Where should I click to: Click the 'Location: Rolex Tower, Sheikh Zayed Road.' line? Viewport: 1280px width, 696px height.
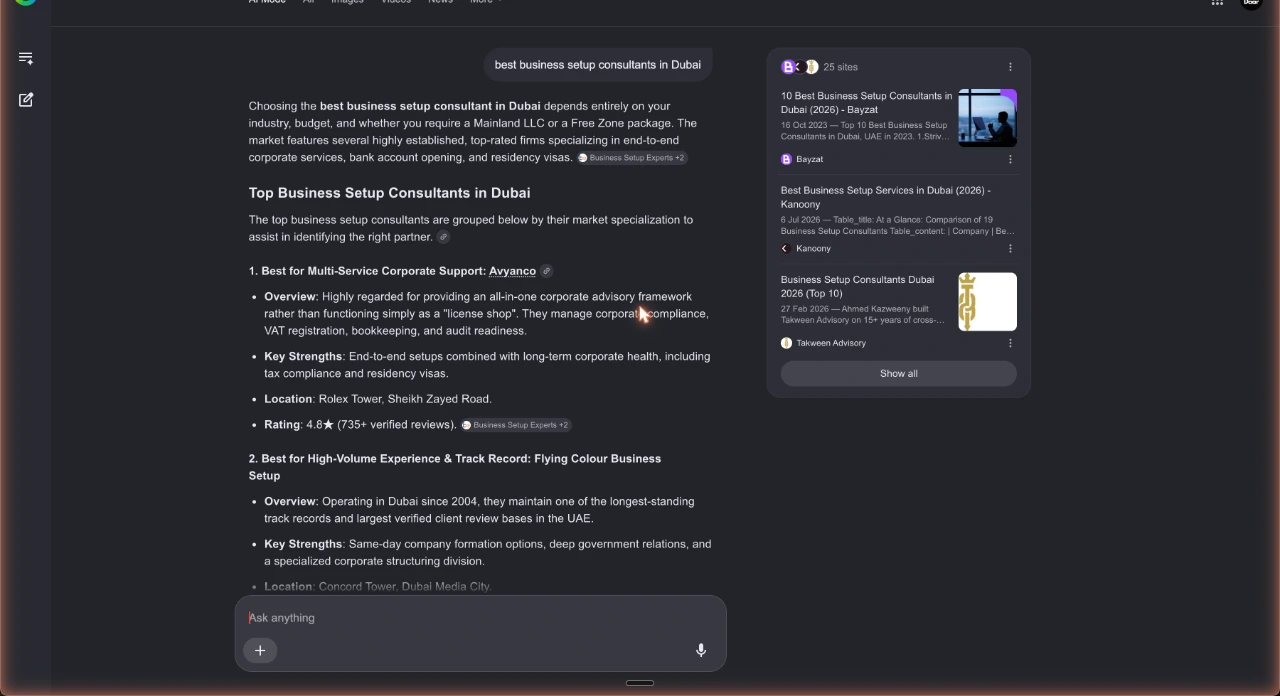(378, 399)
